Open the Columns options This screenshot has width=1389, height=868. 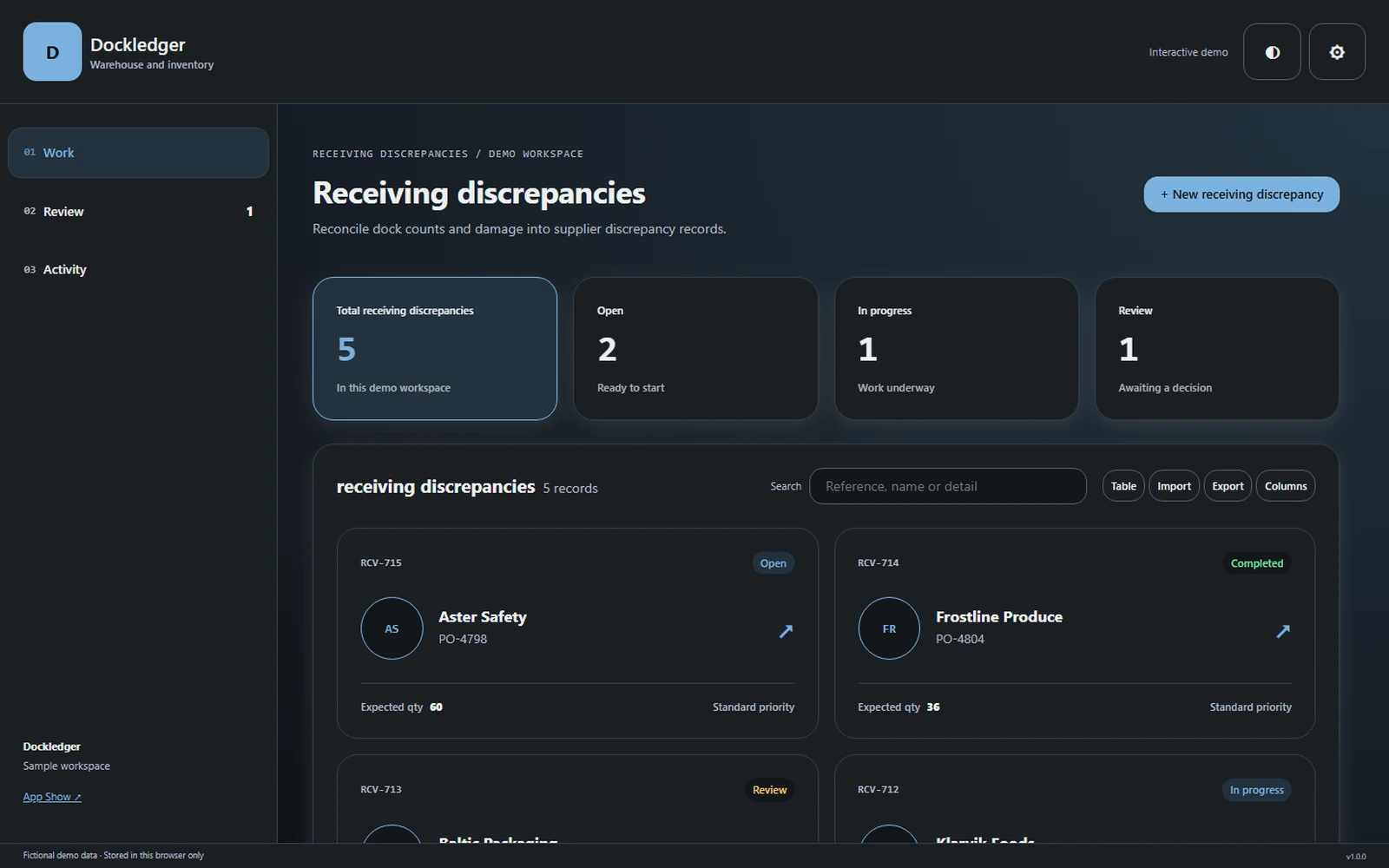pos(1286,486)
